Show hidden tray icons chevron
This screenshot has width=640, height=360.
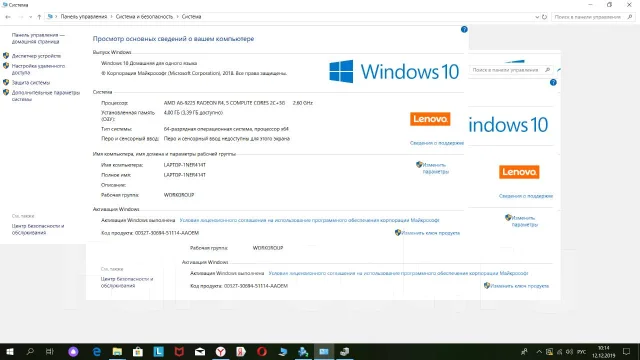(x=539, y=351)
